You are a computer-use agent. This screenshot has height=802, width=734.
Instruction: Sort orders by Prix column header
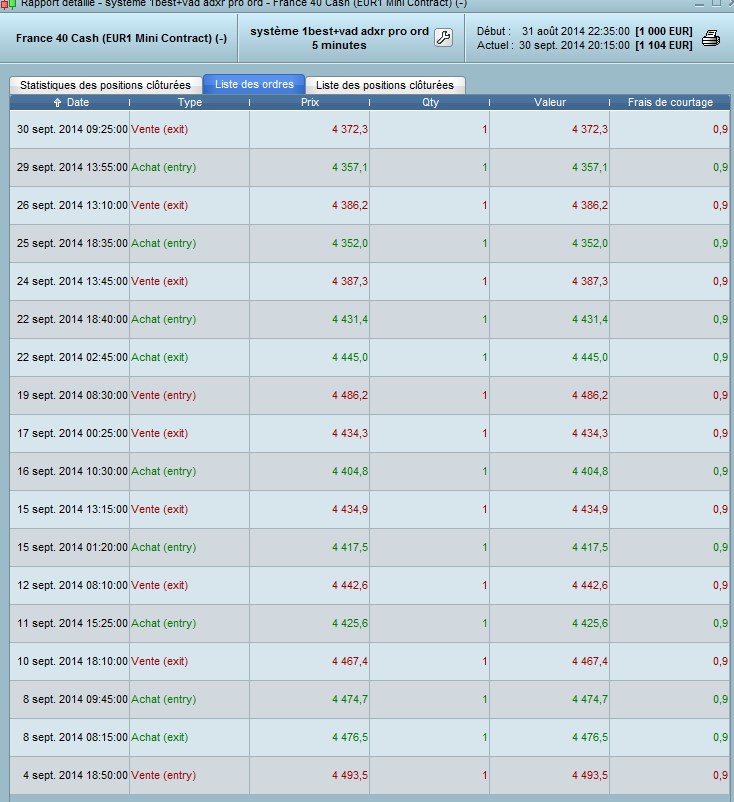click(309, 102)
